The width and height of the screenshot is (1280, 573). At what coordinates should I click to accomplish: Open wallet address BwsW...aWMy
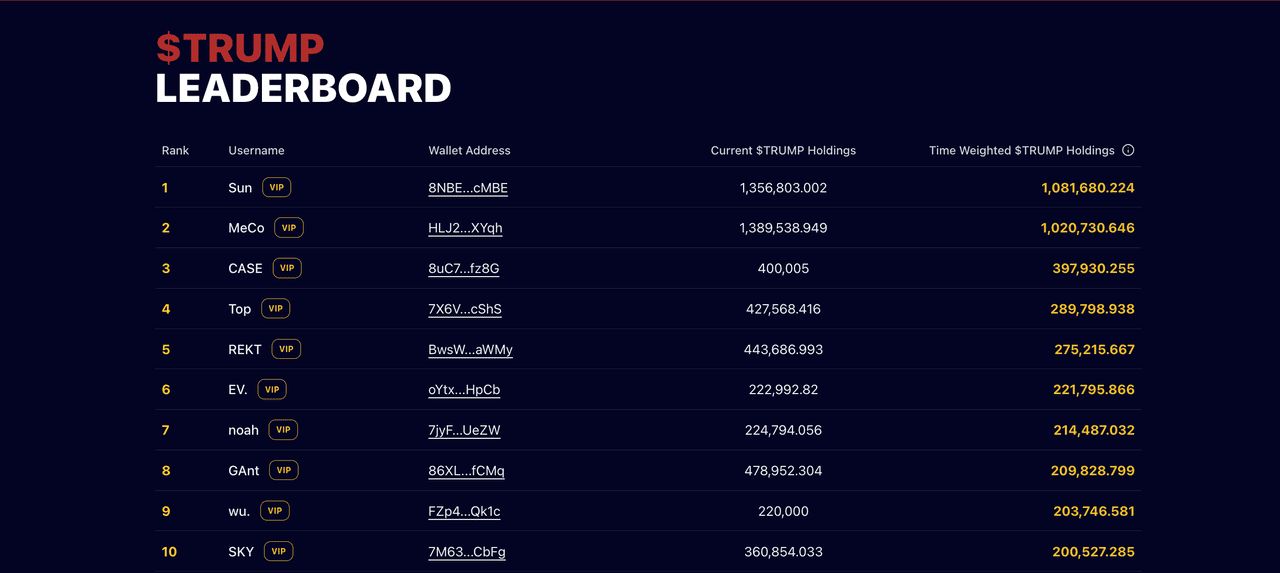click(470, 350)
